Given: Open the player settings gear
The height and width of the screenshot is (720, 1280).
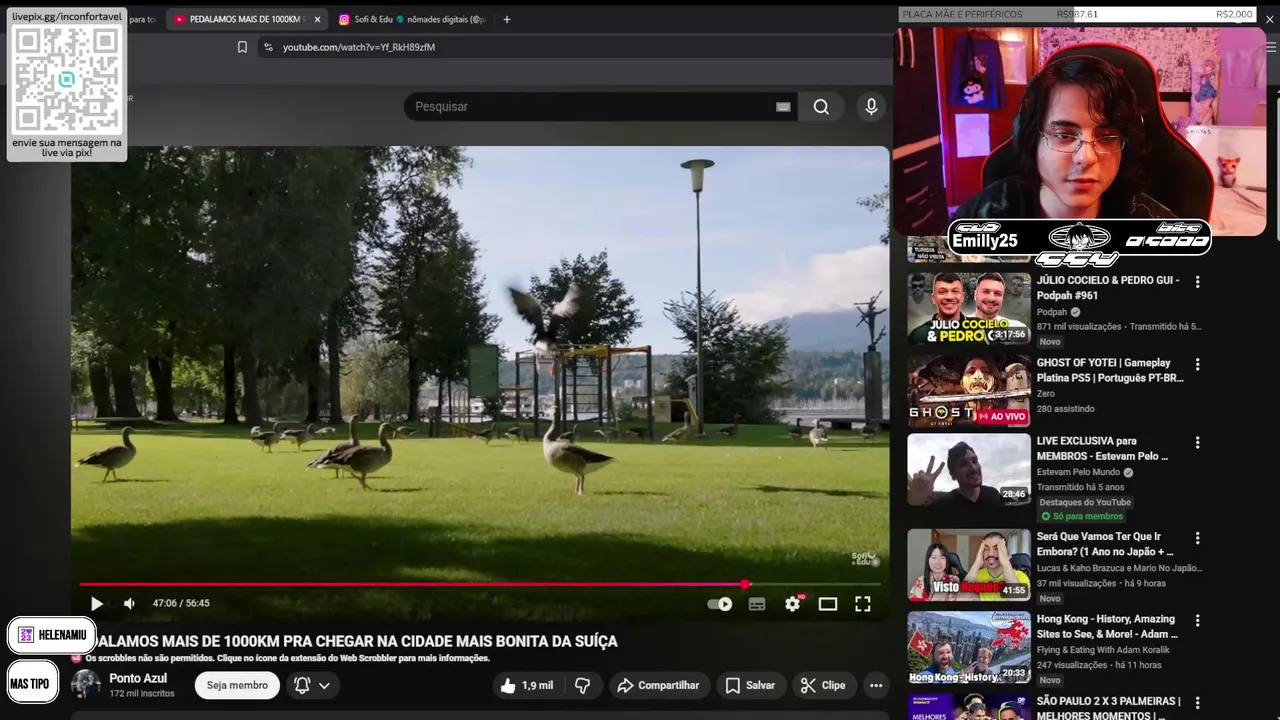Looking at the screenshot, I should [x=793, y=604].
